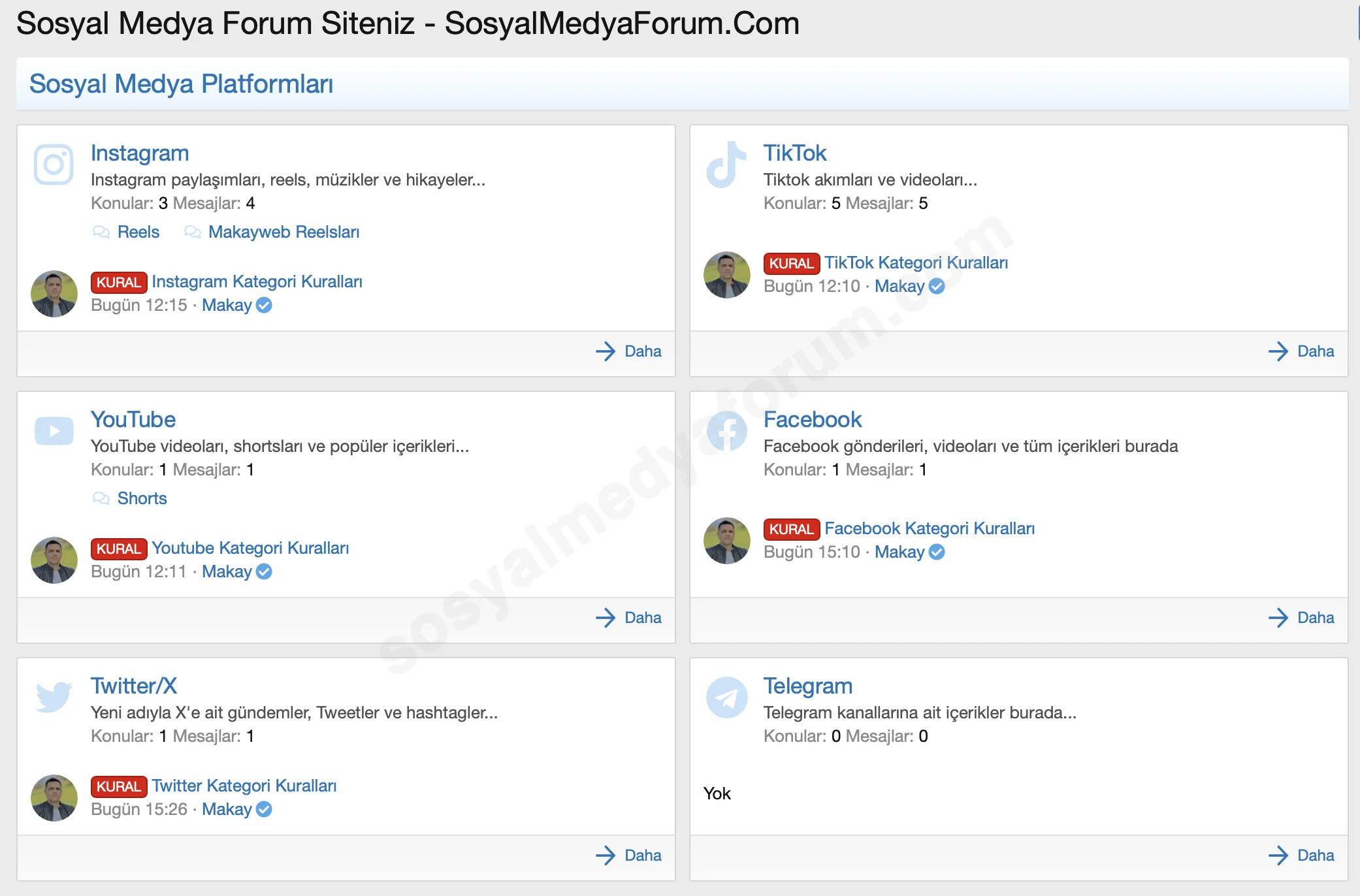Viewport: 1360px width, 896px height.
Task: Click the Twitter bird icon
Action: pos(54,697)
